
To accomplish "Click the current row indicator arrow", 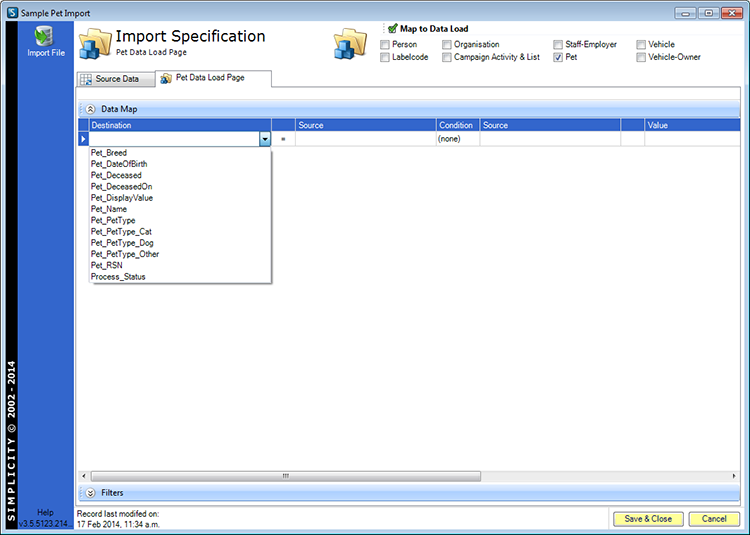I will (83, 139).
